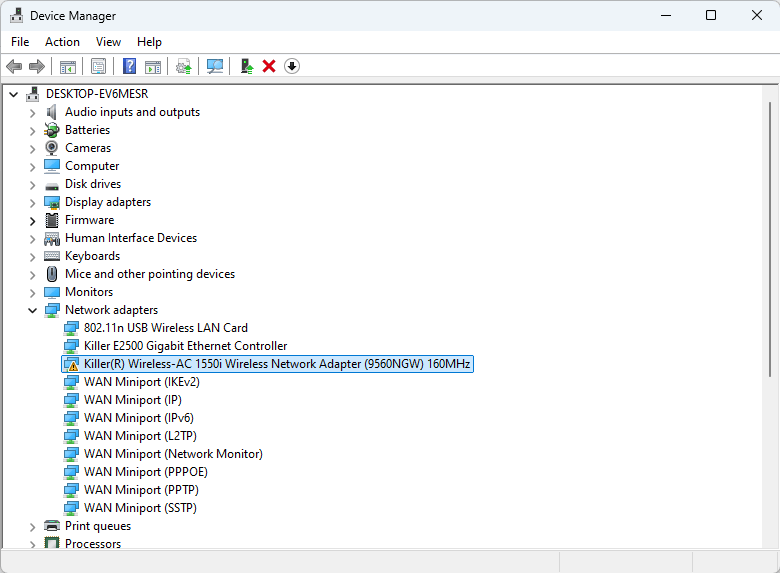Viewport: 780px width, 573px height.
Task: Select the Monitors label
Action: 89,291
